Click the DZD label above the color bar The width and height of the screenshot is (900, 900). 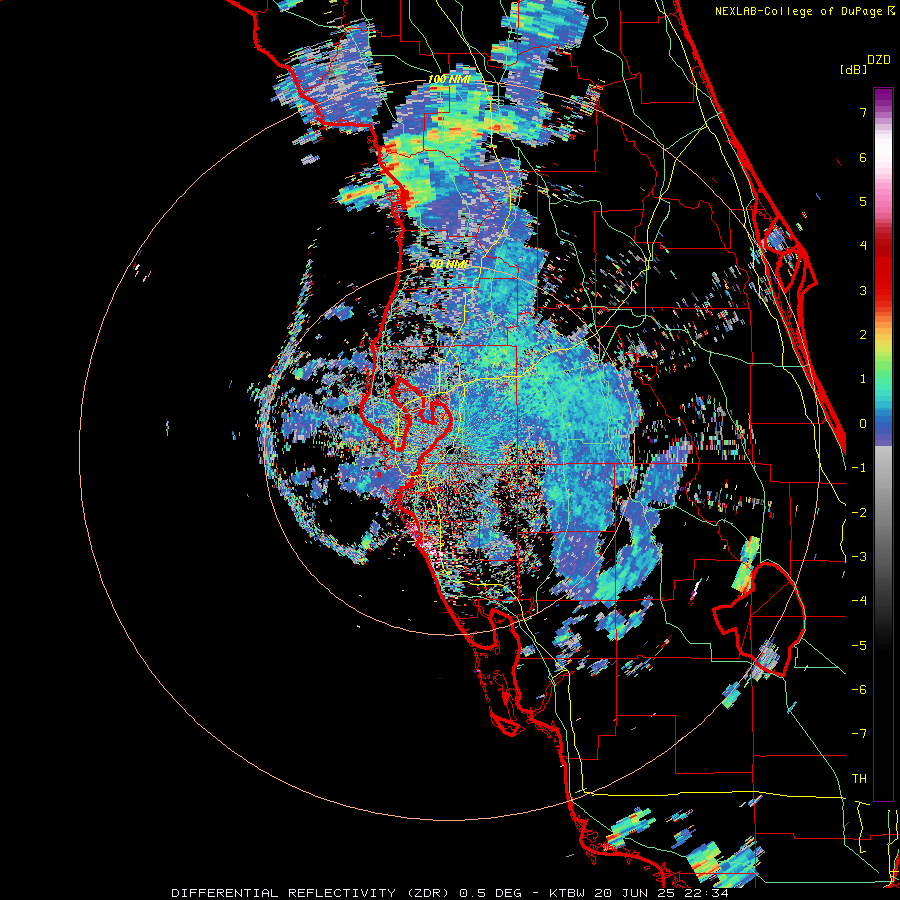click(x=879, y=60)
